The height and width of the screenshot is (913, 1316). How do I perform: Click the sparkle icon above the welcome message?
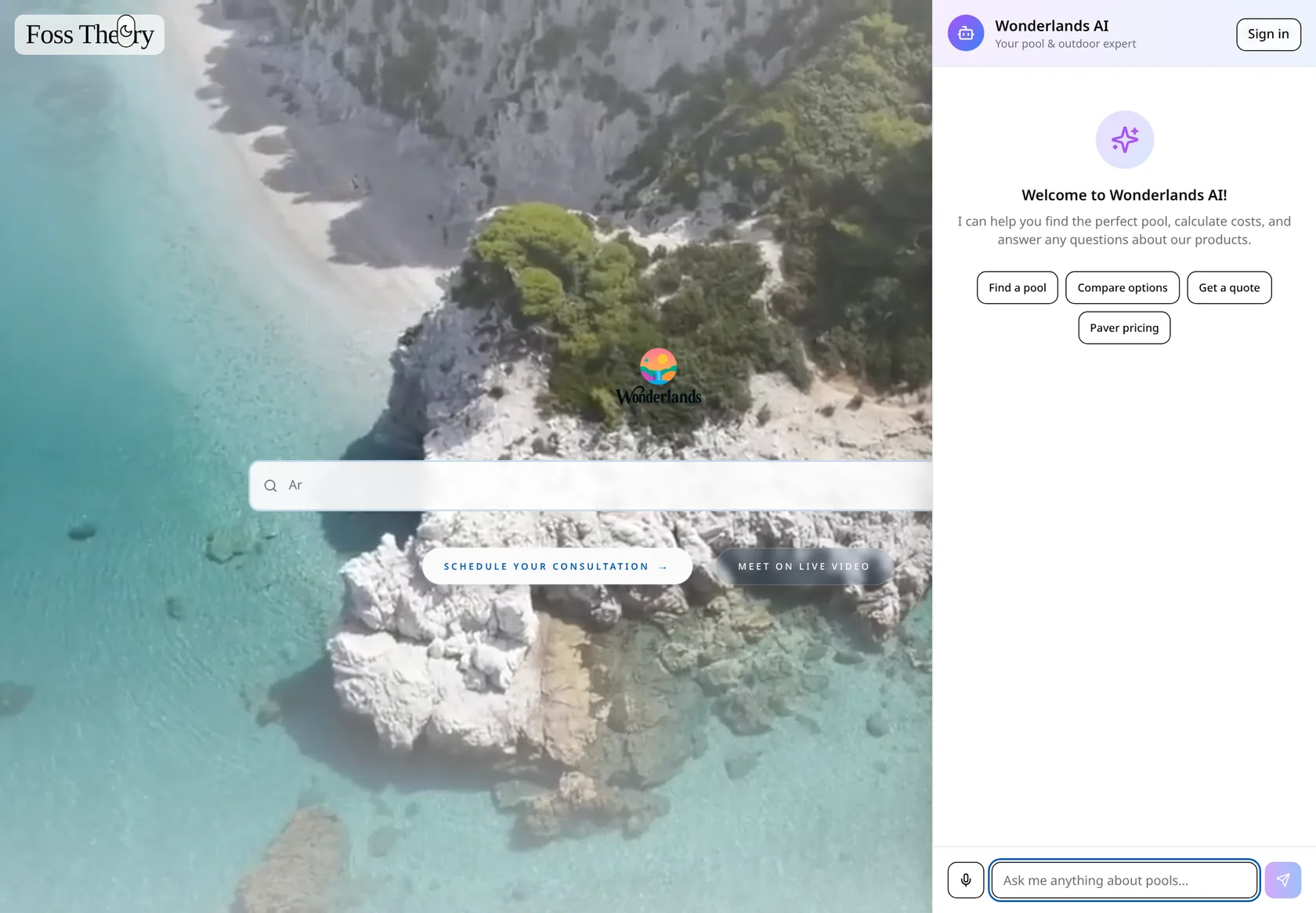pyautogui.click(x=1125, y=139)
